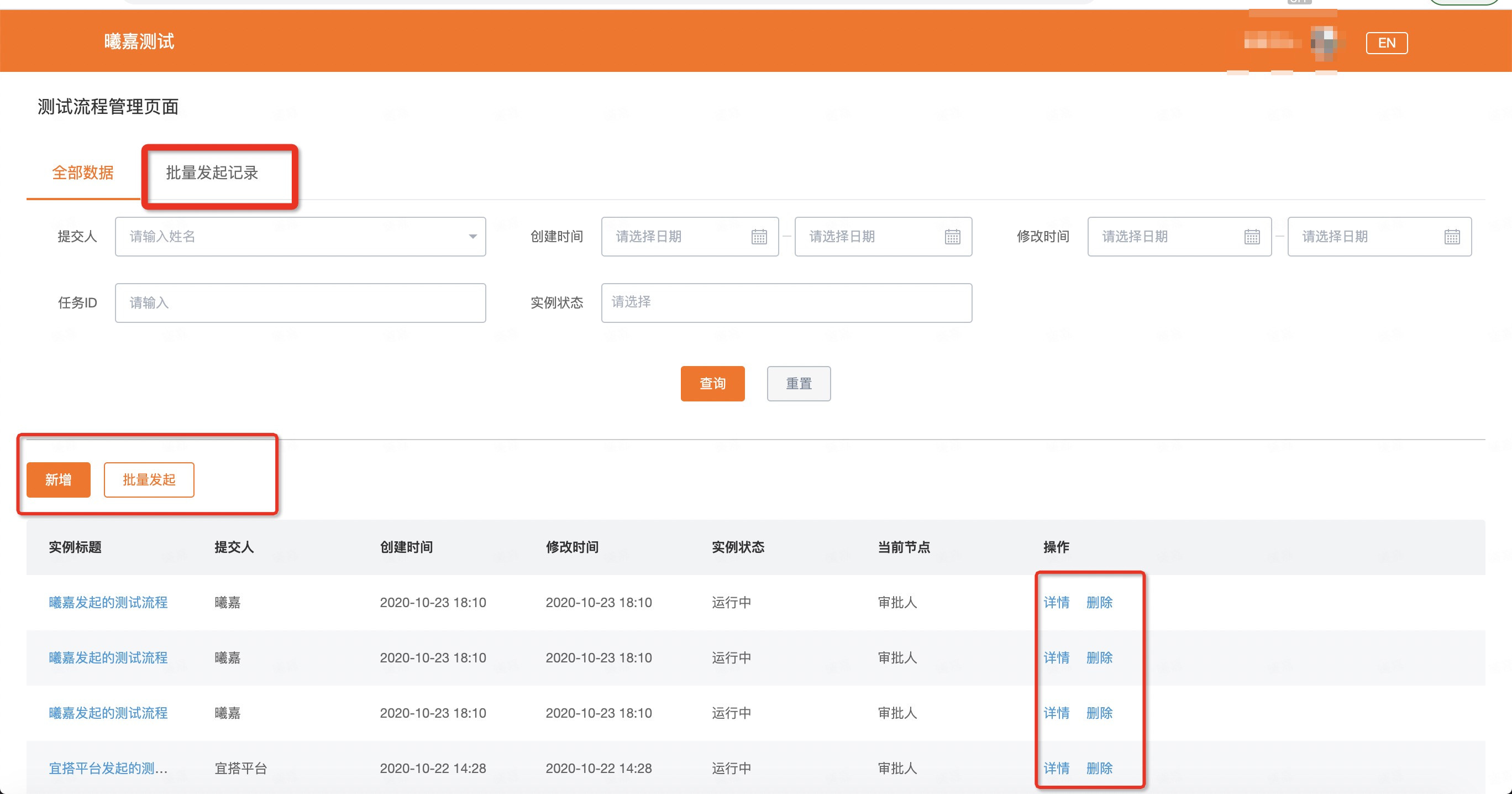Click the 重置 button
This screenshot has width=1512, height=794.
(798, 384)
